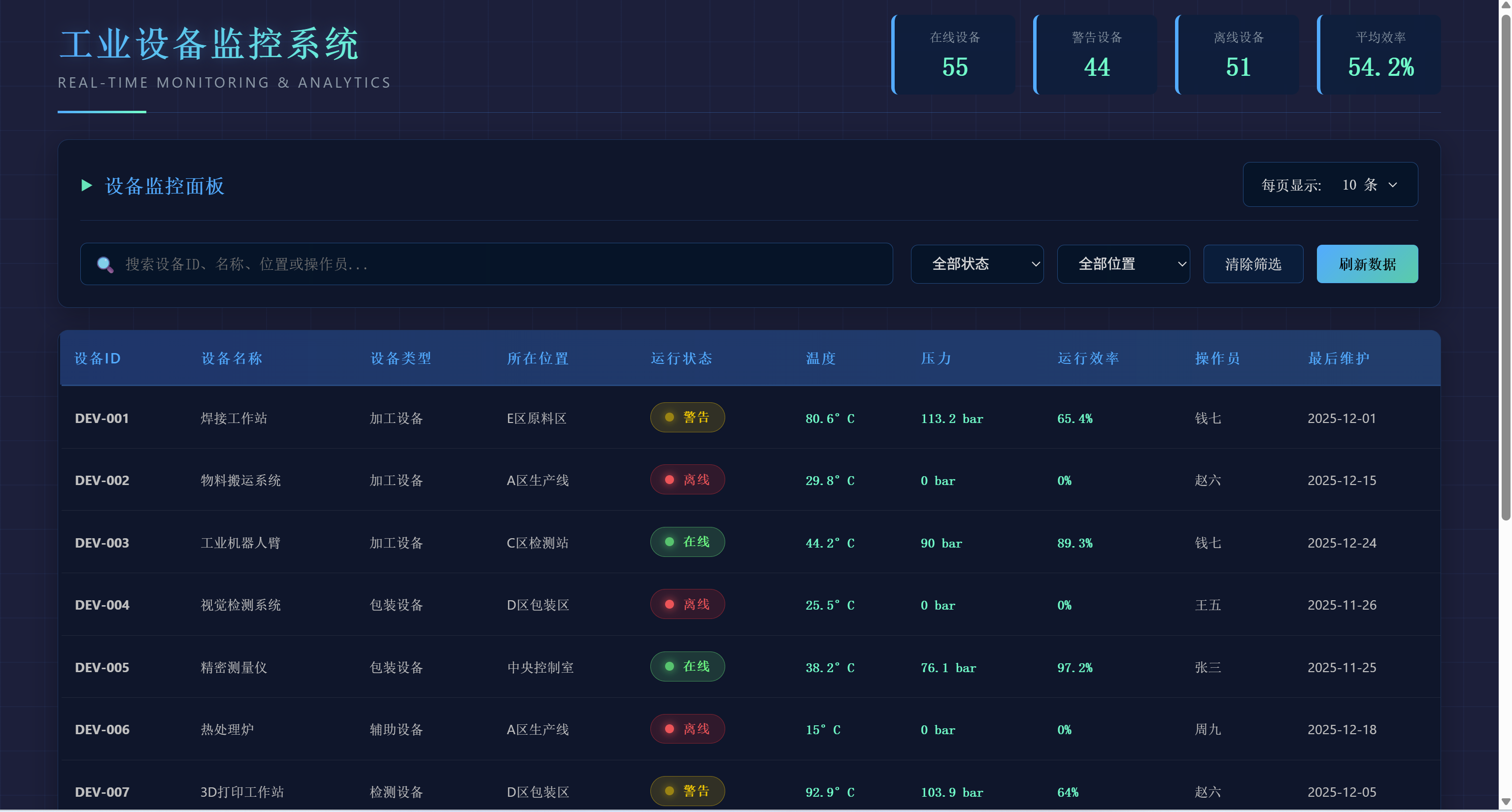Open the 全部位置 location filter dropdown
1512x812 pixels.
[1123, 264]
